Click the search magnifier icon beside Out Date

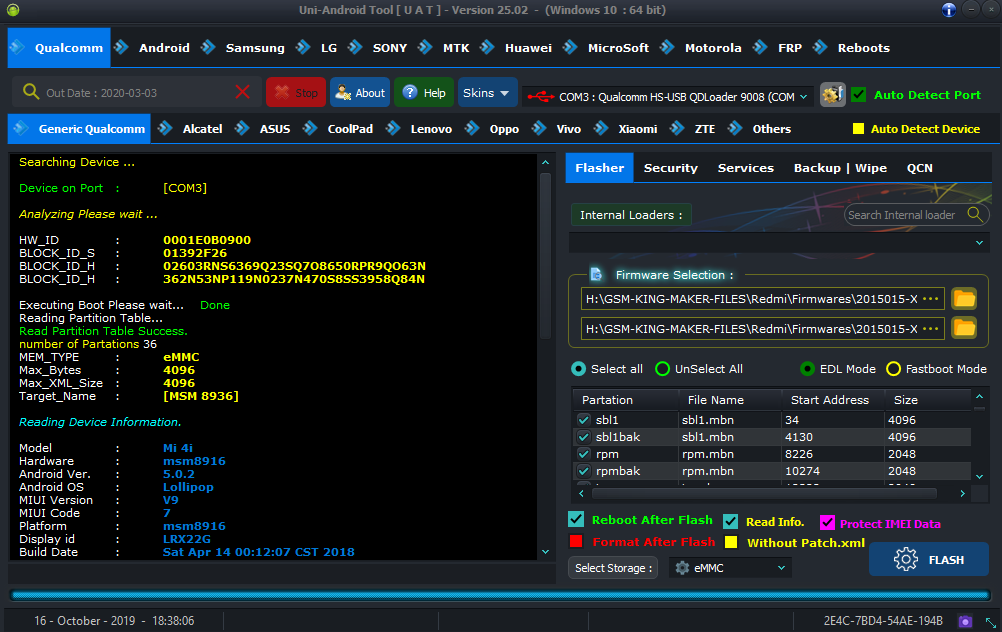[x=31, y=92]
